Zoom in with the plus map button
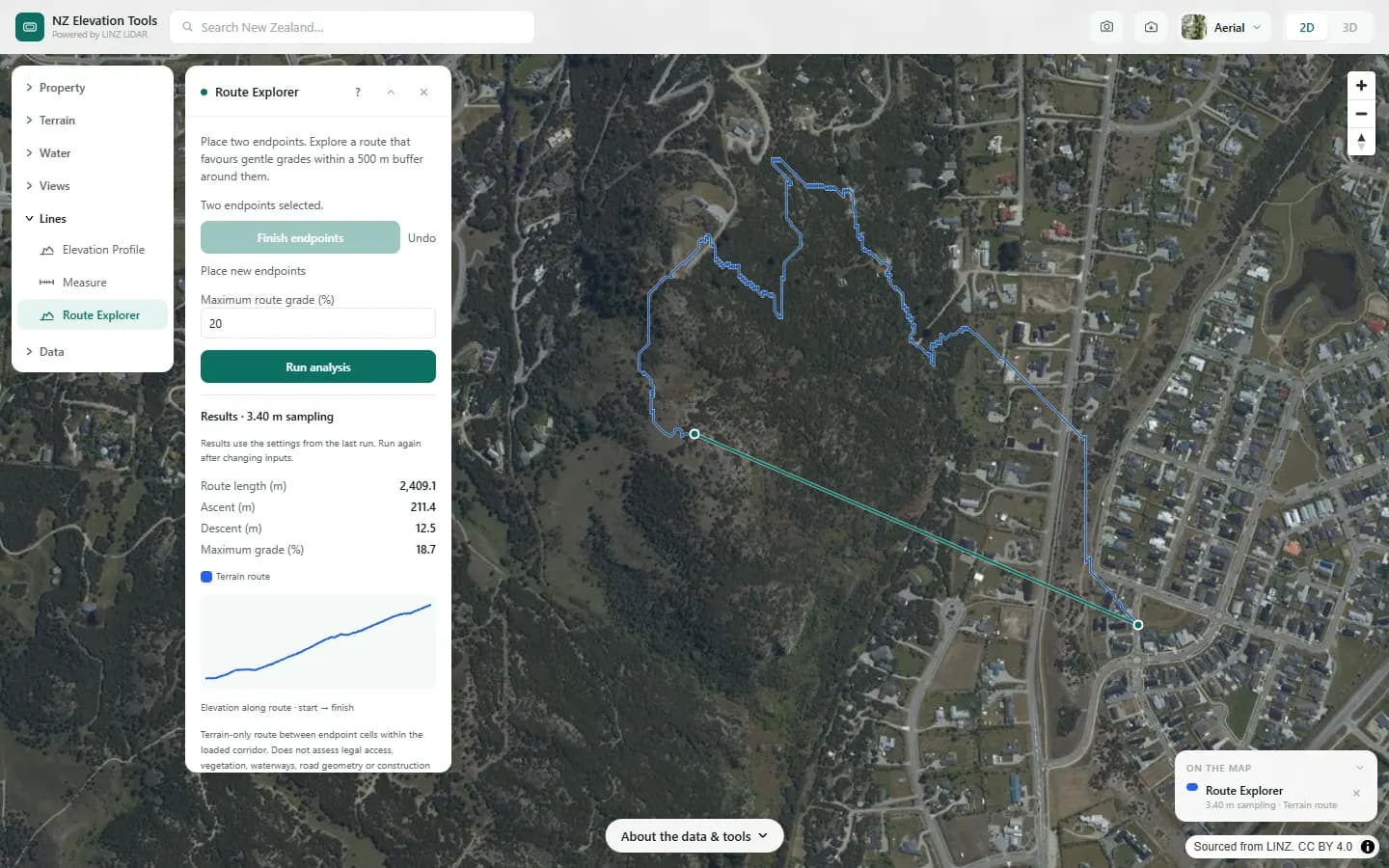The image size is (1389, 868). (x=1361, y=86)
